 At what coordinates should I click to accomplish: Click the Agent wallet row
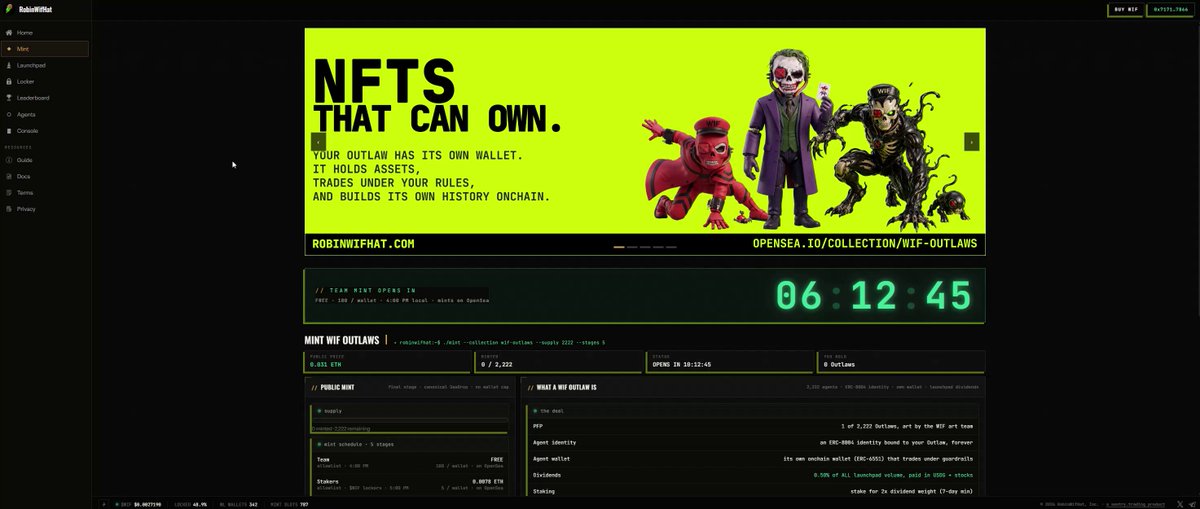point(753,458)
